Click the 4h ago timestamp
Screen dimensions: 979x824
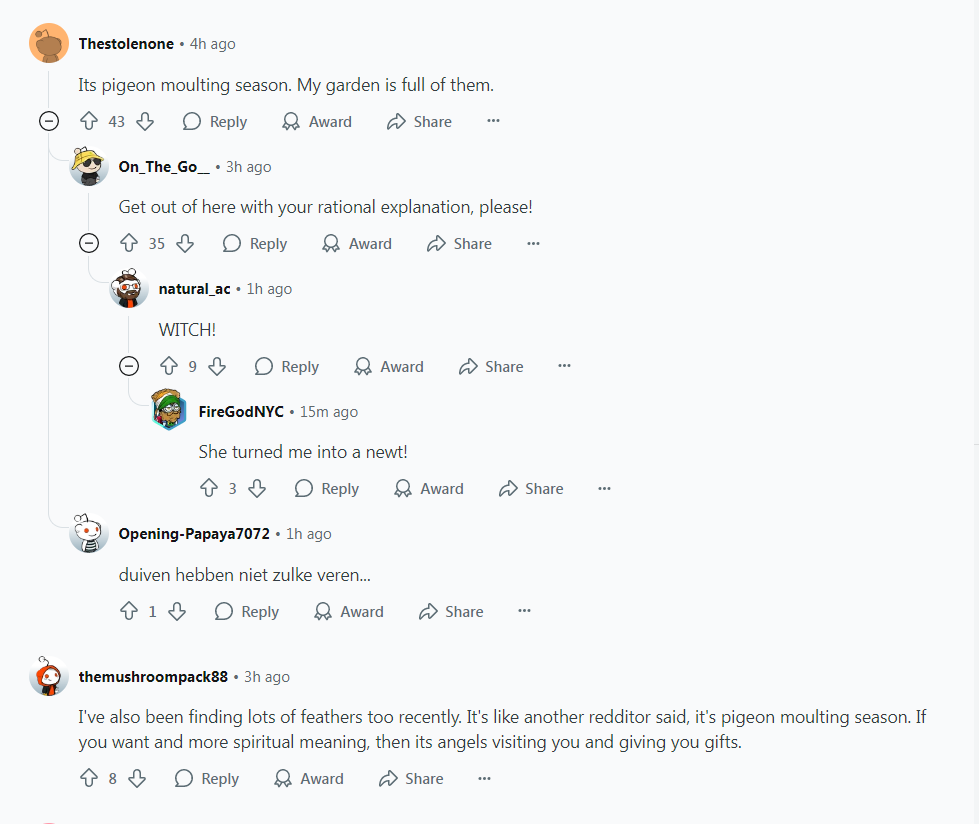213,44
